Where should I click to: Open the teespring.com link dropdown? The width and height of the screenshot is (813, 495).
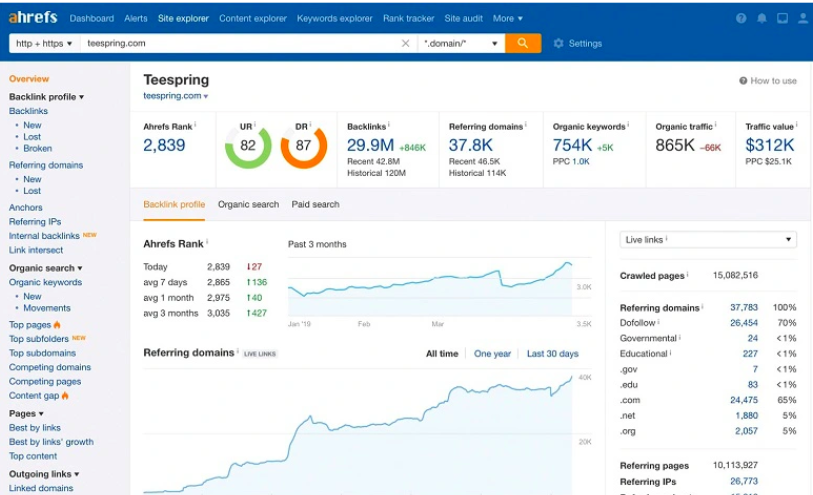[206, 96]
